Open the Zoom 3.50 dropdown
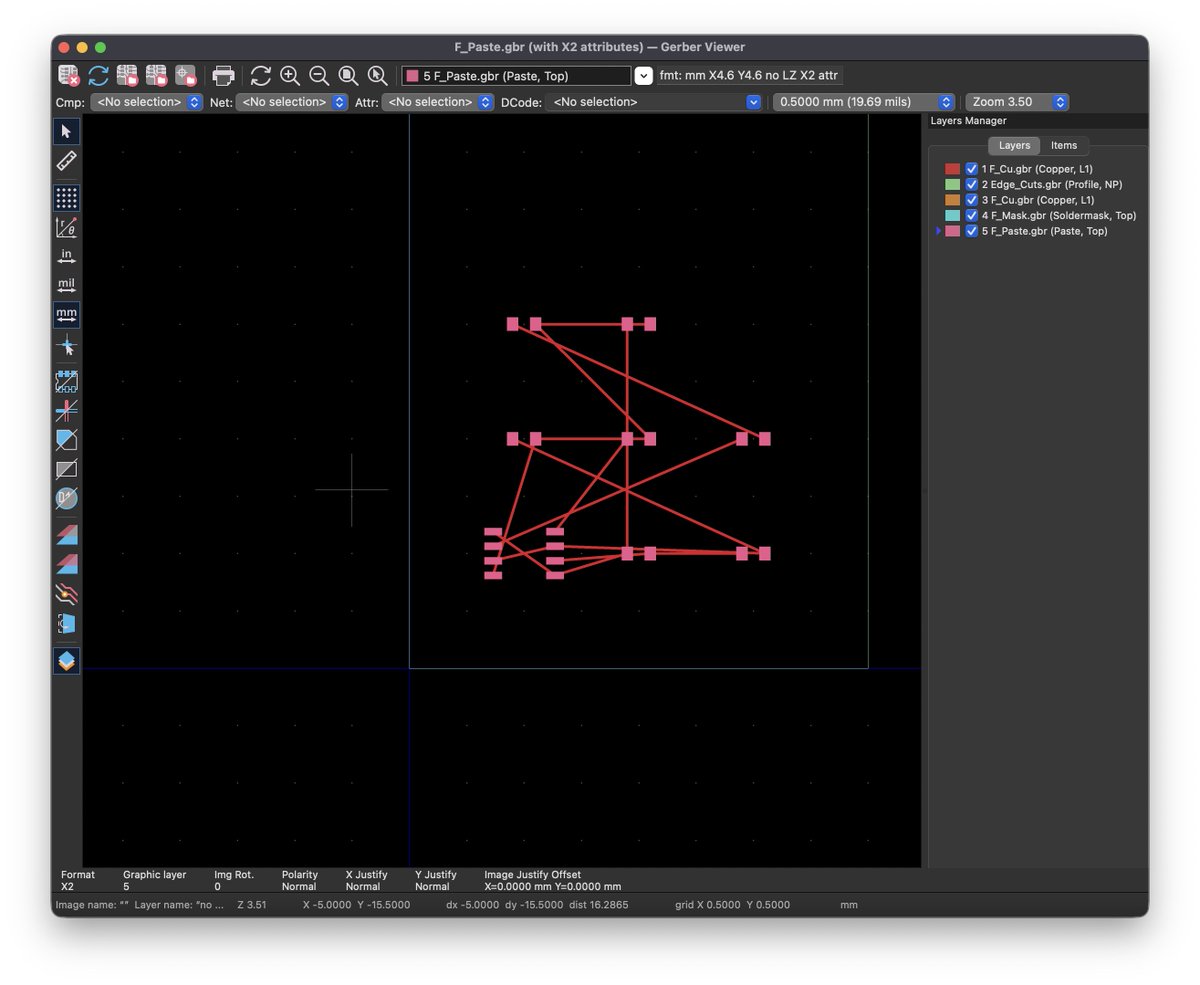The width and height of the screenshot is (1200, 985). (x=1017, y=102)
